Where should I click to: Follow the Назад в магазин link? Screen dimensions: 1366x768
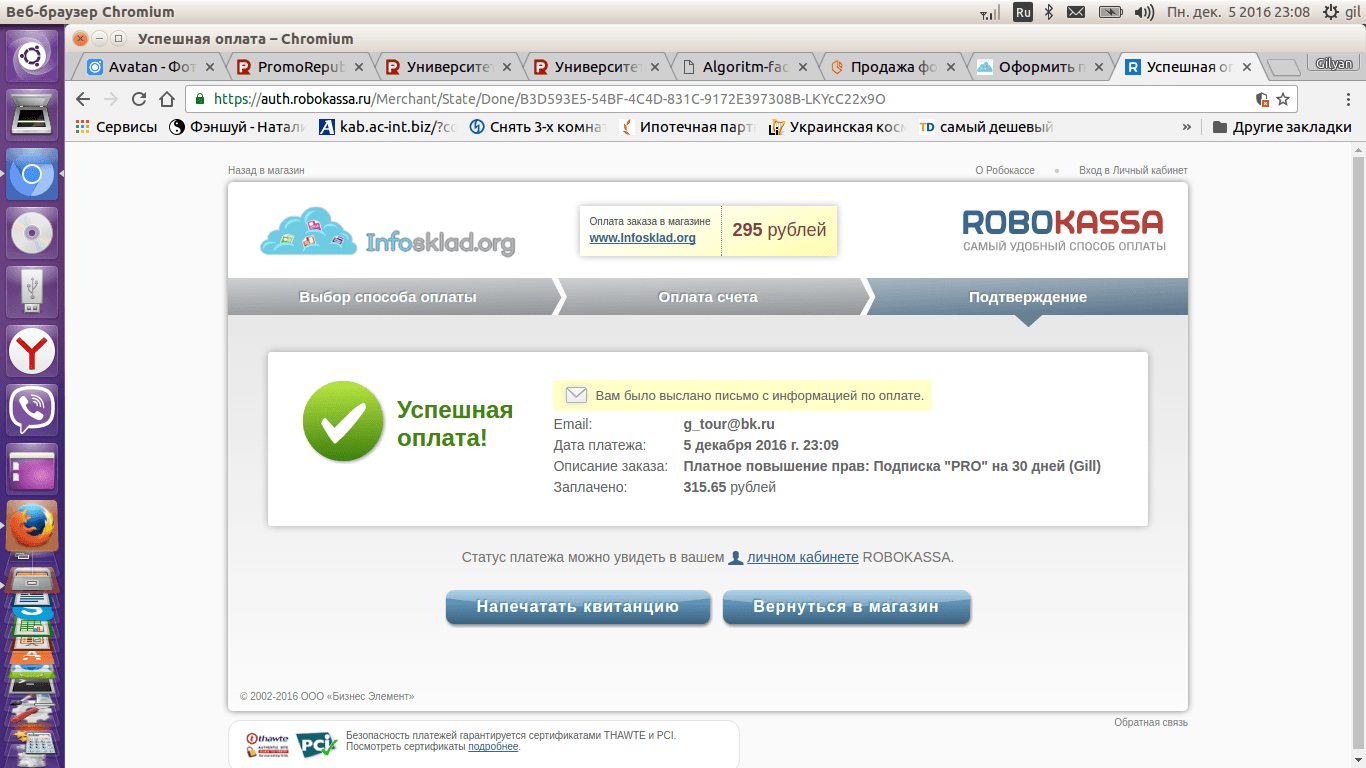(266, 171)
